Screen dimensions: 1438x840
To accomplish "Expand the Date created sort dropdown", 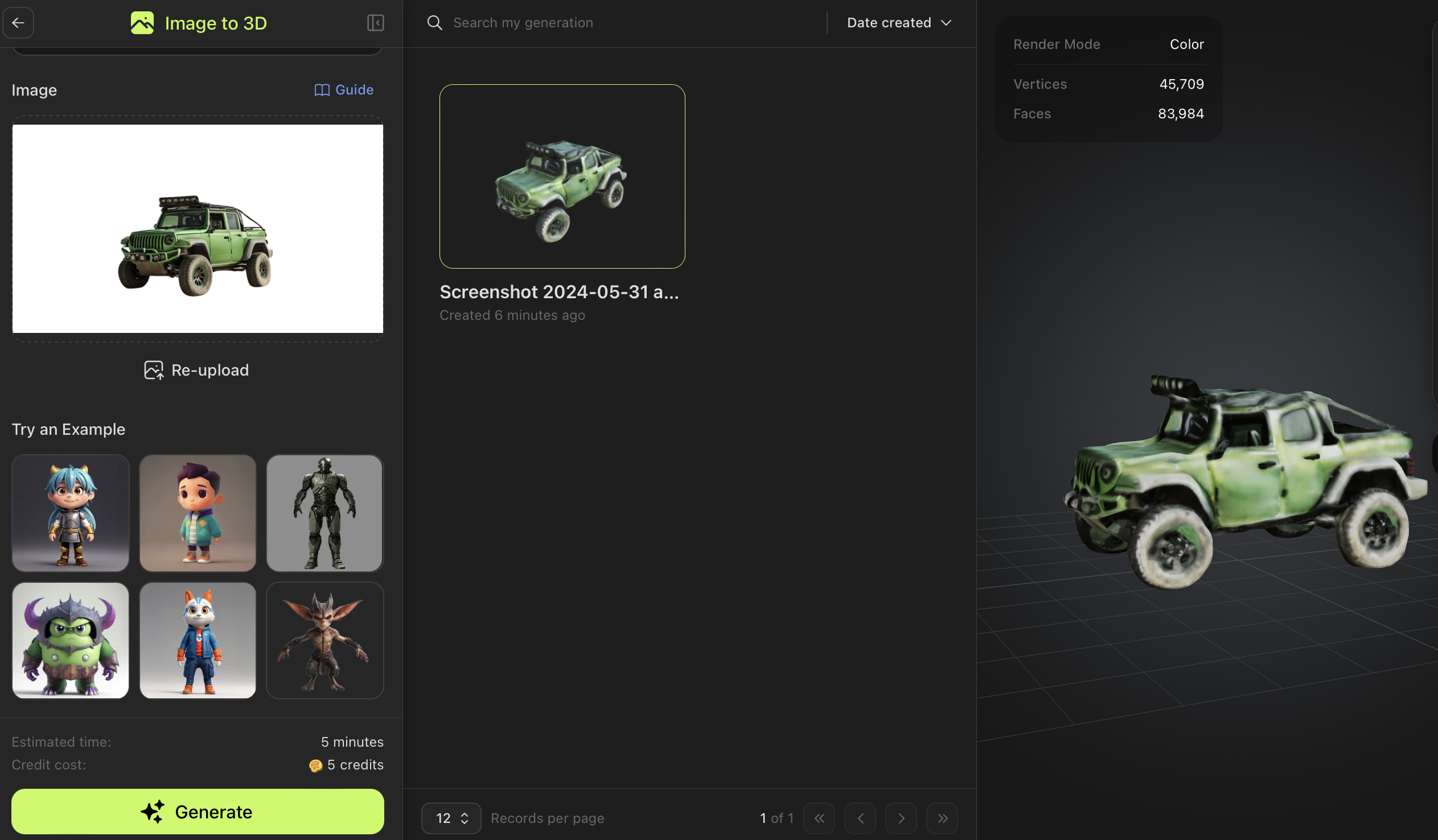I will (897, 22).
